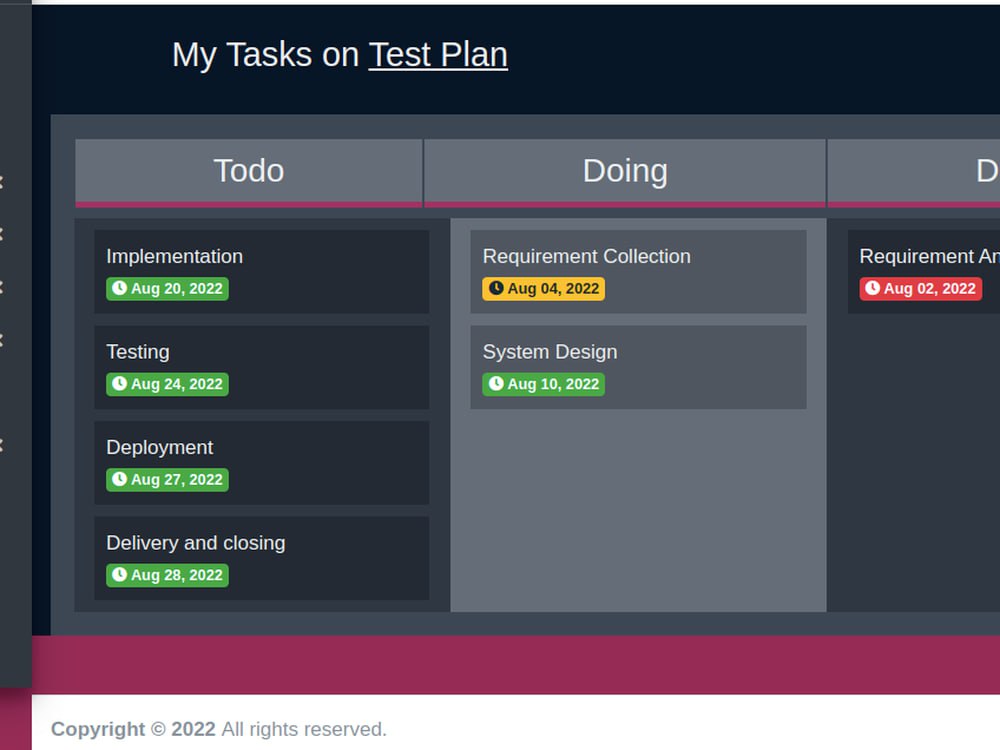Open the truncated Requirement An… task title
This screenshot has width=1000, height=750.
[x=928, y=257]
